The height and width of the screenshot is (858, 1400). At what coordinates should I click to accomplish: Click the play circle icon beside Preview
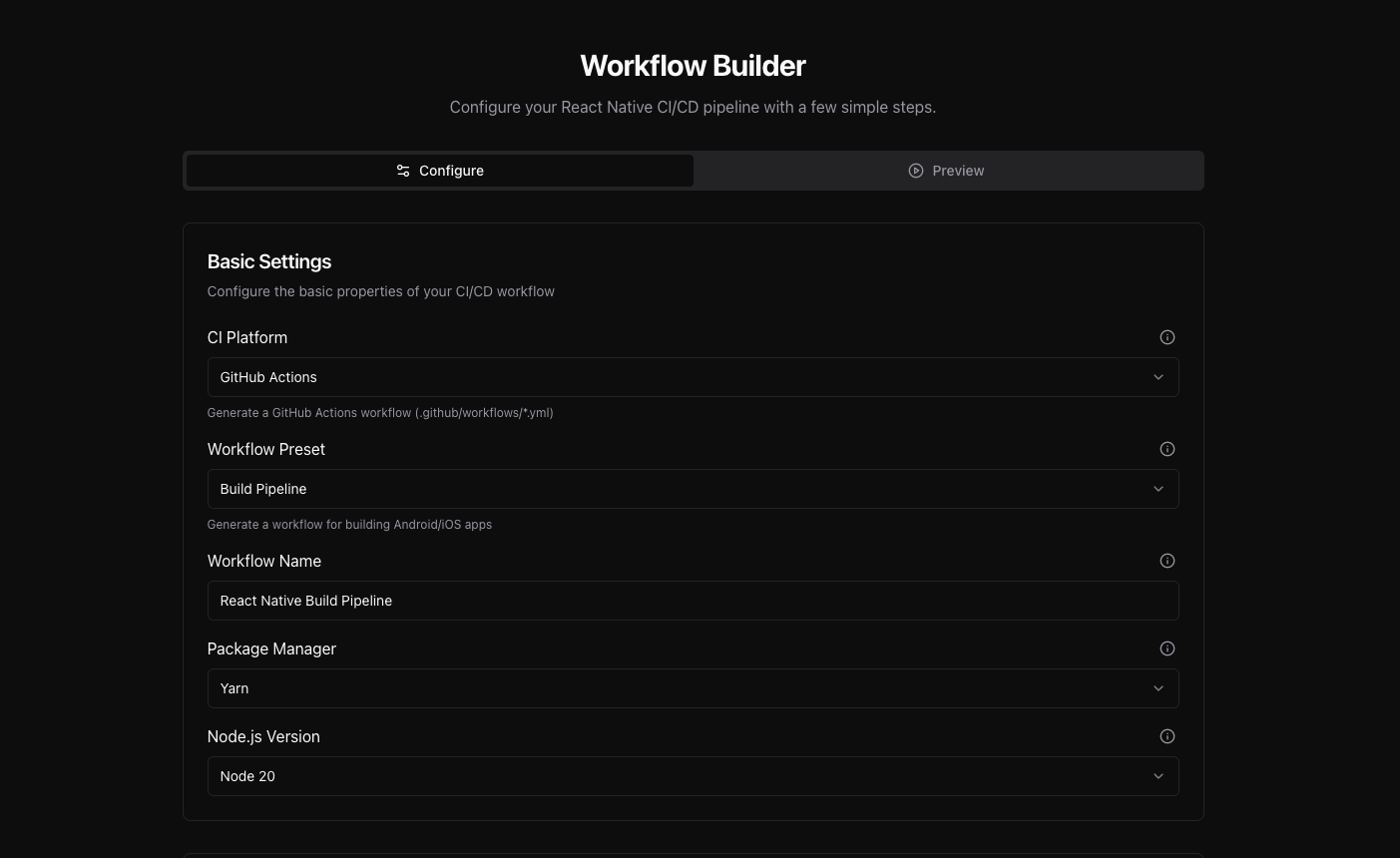(916, 171)
